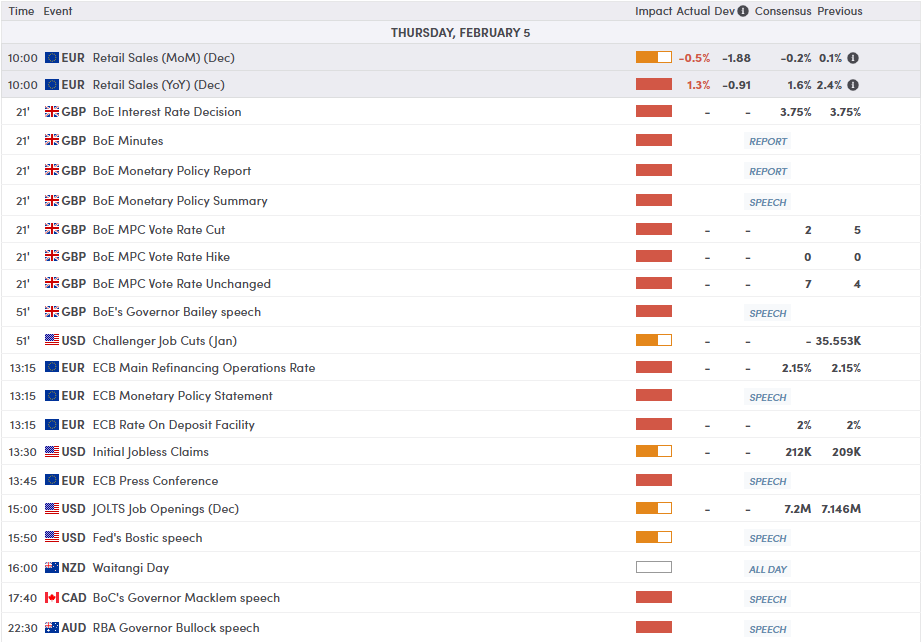Click the THURSDAY, FEBRUARY 5 date header
923x642 pixels.
point(460,33)
